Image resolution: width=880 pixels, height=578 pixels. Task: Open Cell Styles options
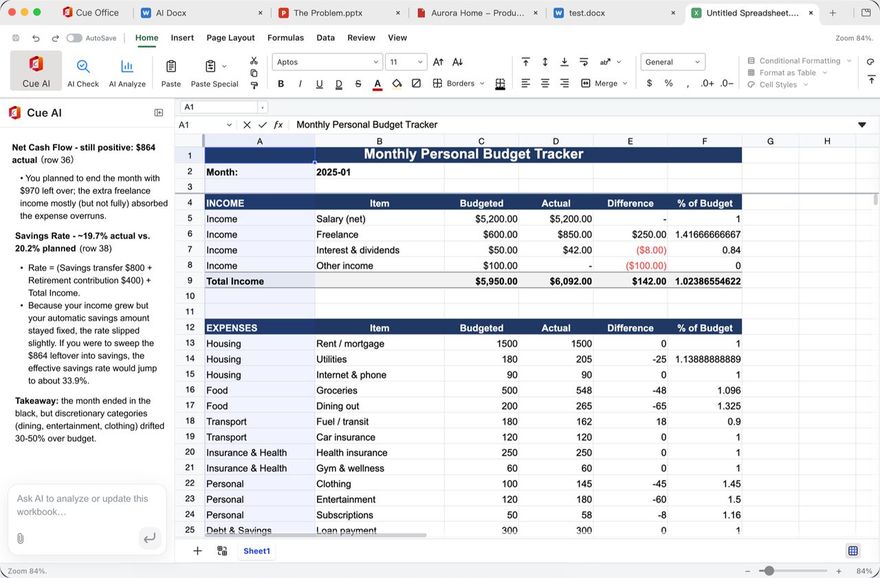pyautogui.click(x=778, y=85)
